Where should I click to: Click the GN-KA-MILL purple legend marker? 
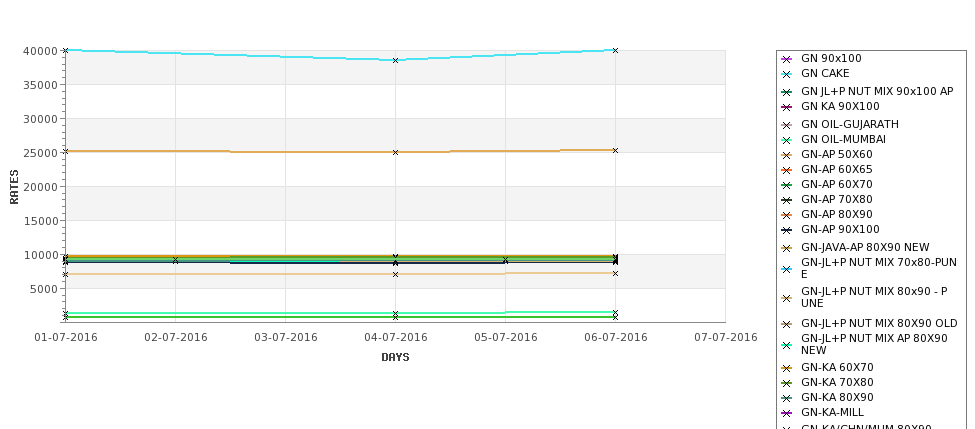coord(787,413)
